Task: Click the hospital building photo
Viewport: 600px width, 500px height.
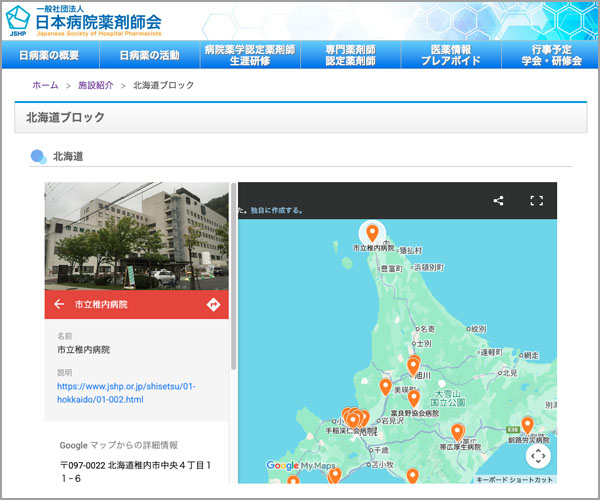Action: click(x=136, y=236)
